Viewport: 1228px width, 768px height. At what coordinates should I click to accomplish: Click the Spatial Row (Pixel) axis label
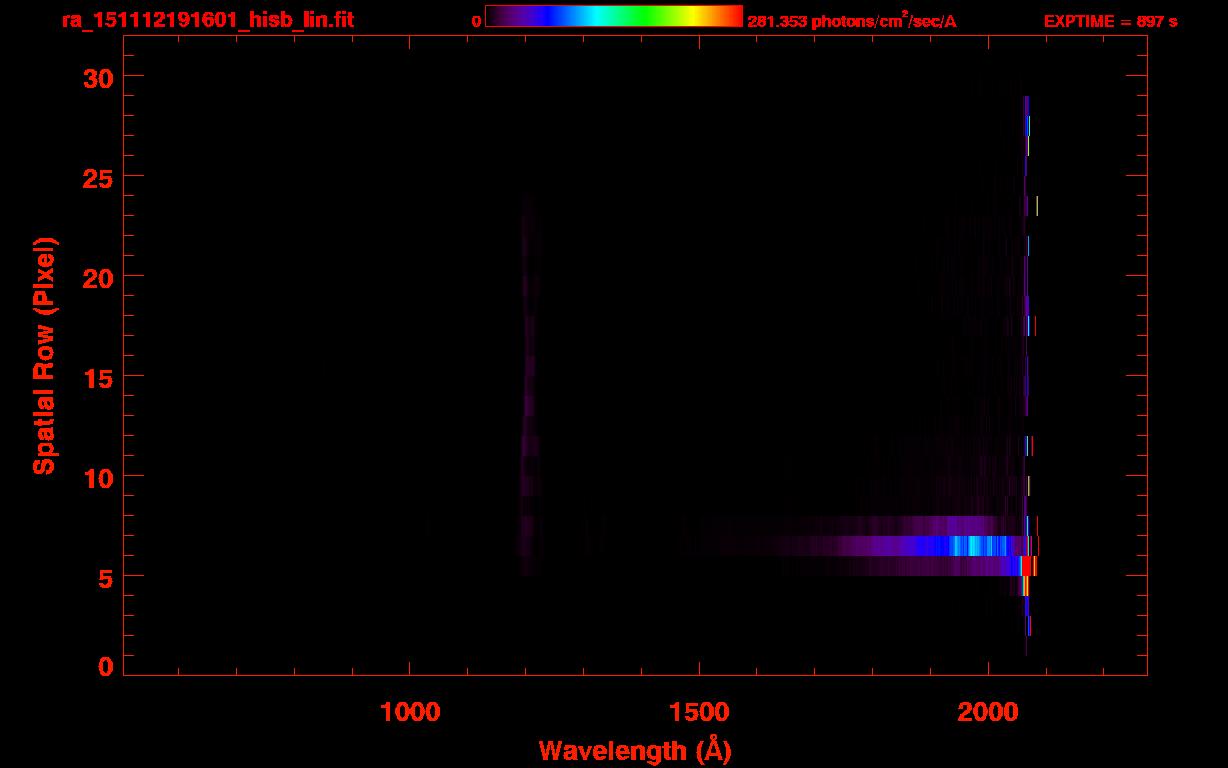(x=44, y=356)
